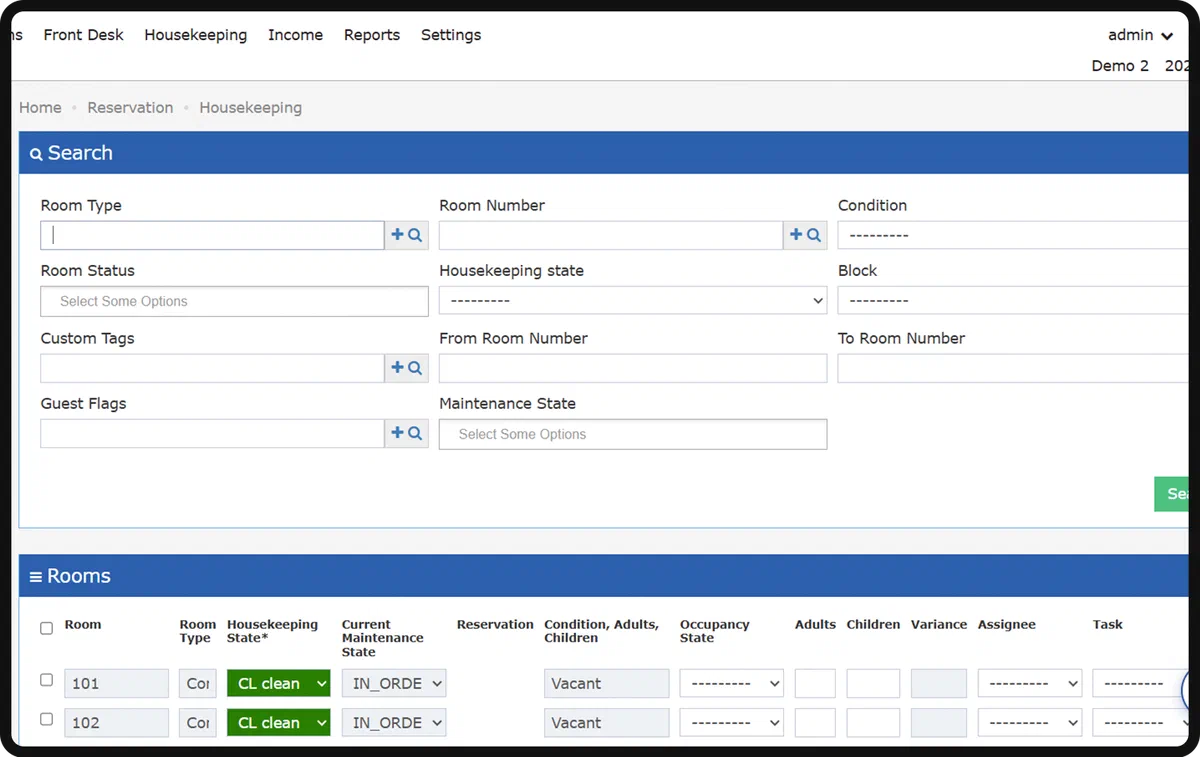Open room 102 maintenance state dropdown
Screen dimensions: 1200x757
click(394, 723)
